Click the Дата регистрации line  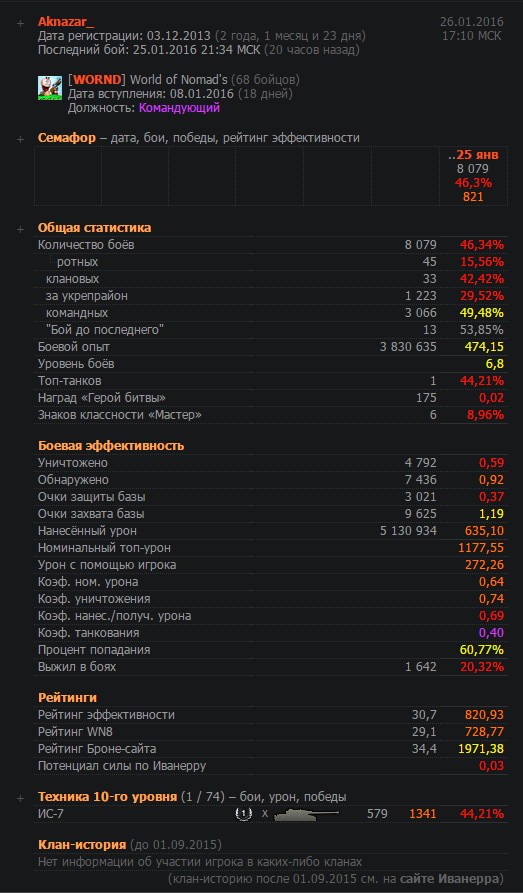tap(202, 36)
